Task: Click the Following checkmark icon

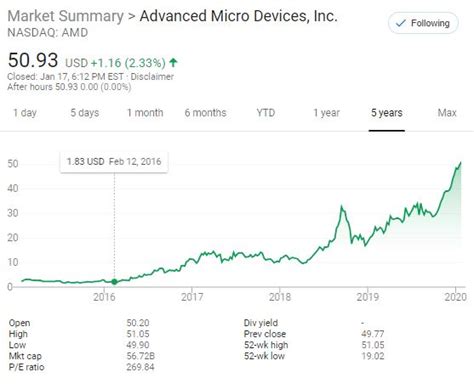Action: click(x=400, y=23)
